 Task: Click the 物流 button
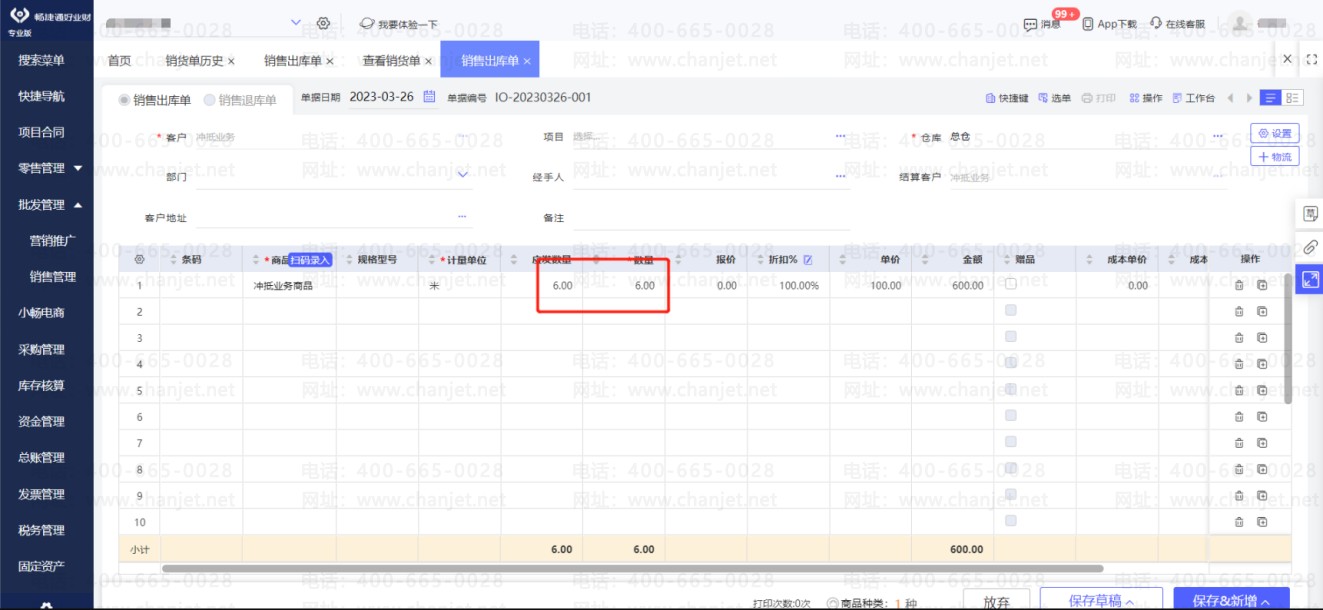pyautogui.click(x=1274, y=157)
